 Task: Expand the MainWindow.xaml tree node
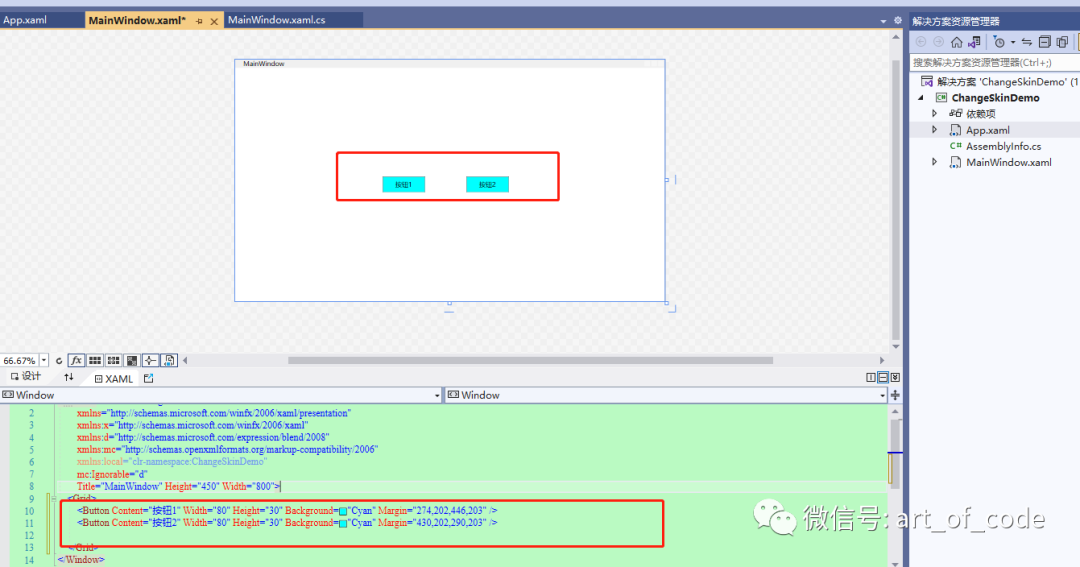click(935, 163)
